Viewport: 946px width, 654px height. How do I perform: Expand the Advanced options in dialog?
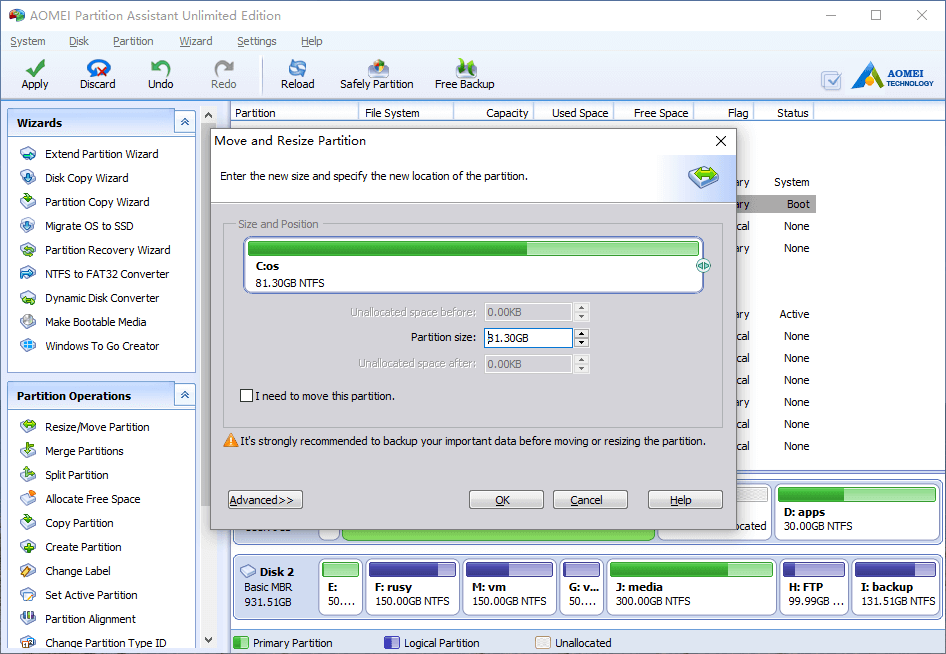click(x=265, y=500)
